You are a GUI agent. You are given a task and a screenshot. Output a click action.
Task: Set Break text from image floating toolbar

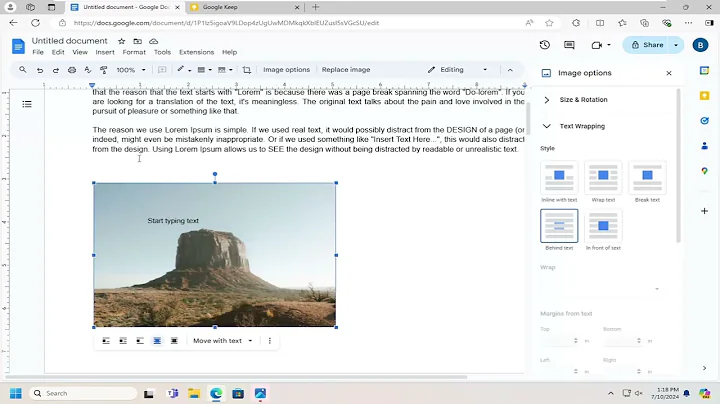tap(140, 341)
